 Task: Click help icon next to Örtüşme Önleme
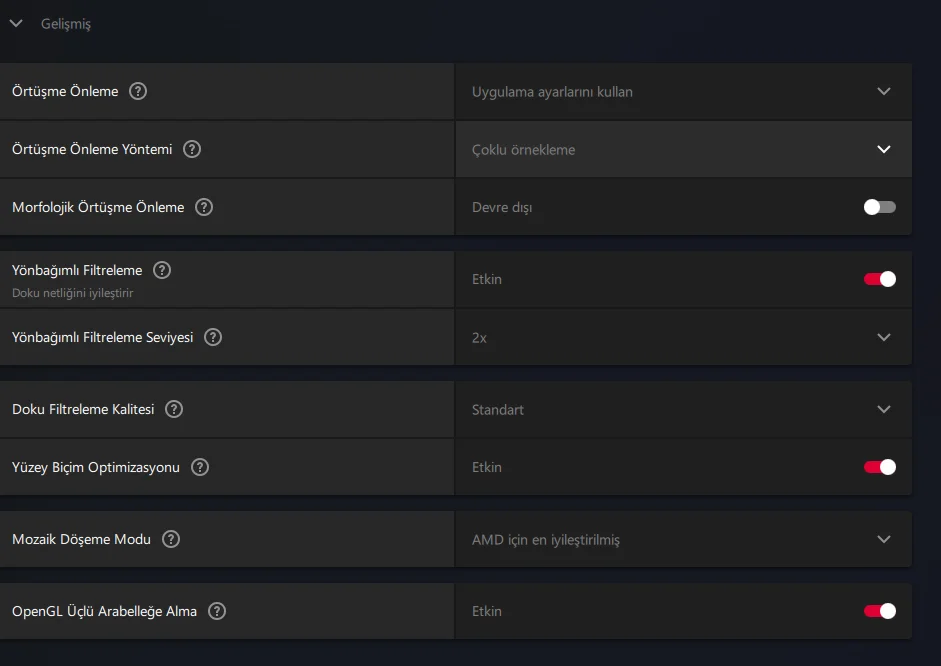[x=138, y=91]
